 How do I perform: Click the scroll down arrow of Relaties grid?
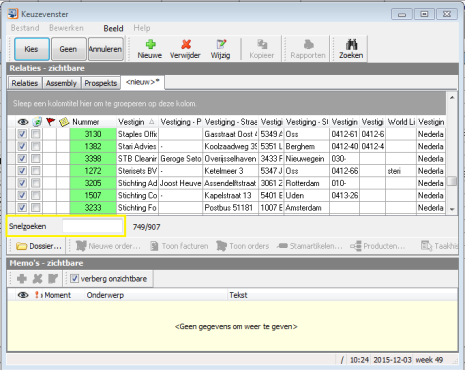click(x=452, y=209)
